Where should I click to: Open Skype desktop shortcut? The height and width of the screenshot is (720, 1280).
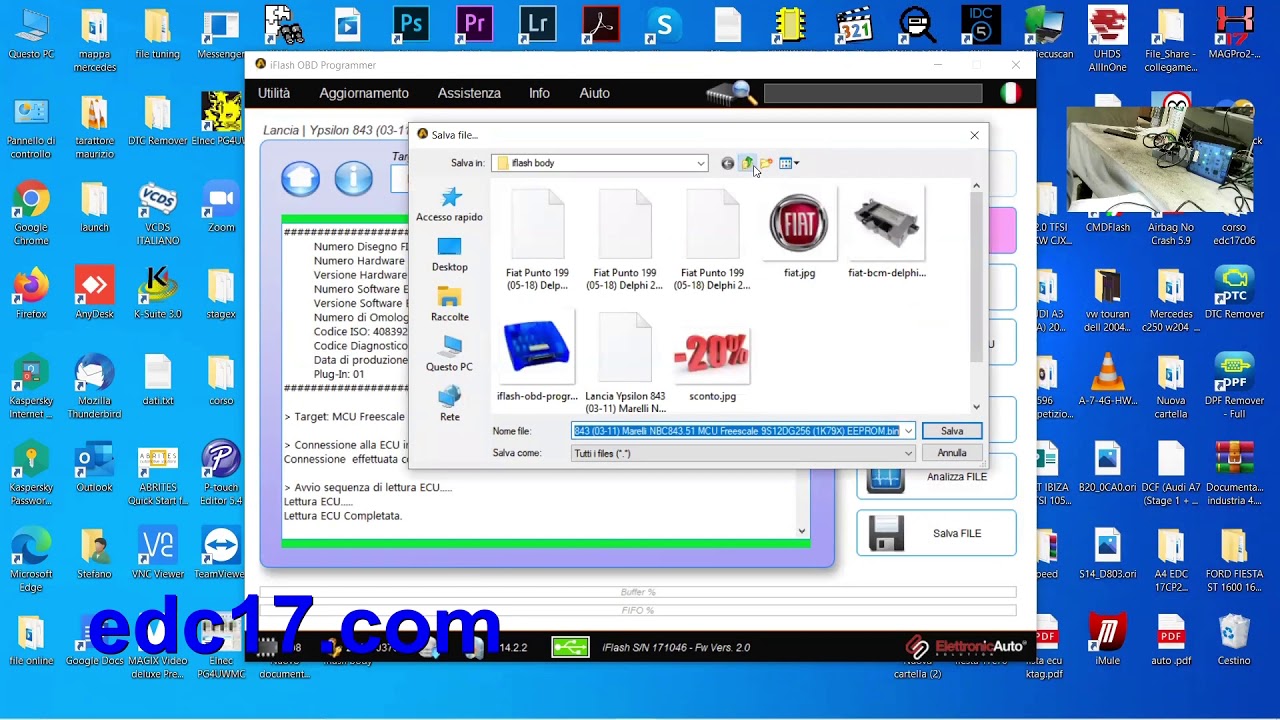click(x=664, y=23)
